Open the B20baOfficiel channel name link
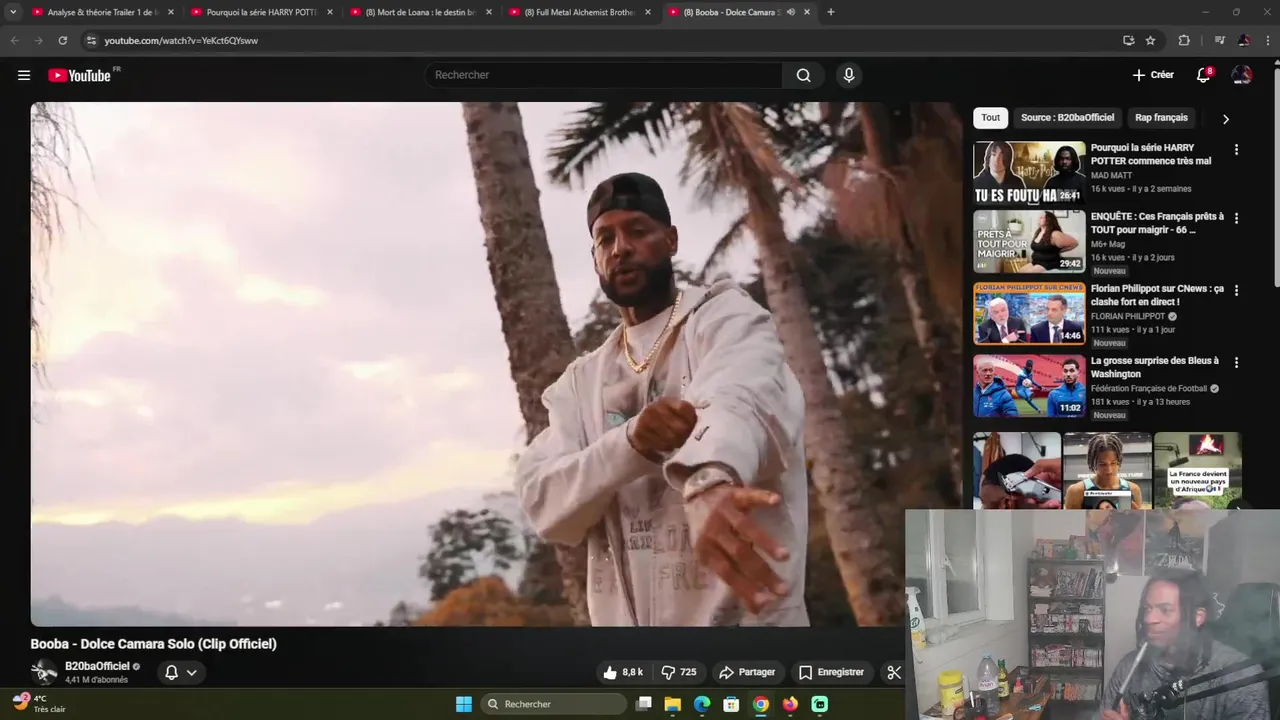The height and width of the screenshot is (720, 1280). click(x=97, y=666)
